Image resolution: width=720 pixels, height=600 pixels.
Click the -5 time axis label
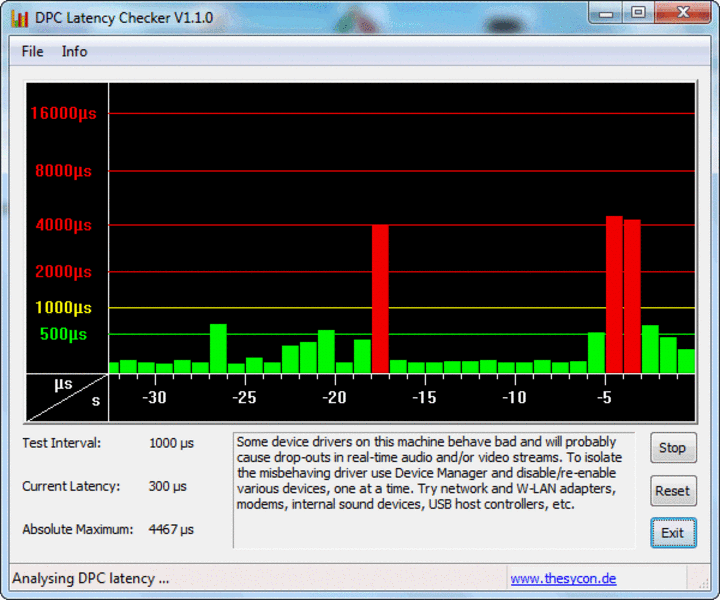[604, 398]
